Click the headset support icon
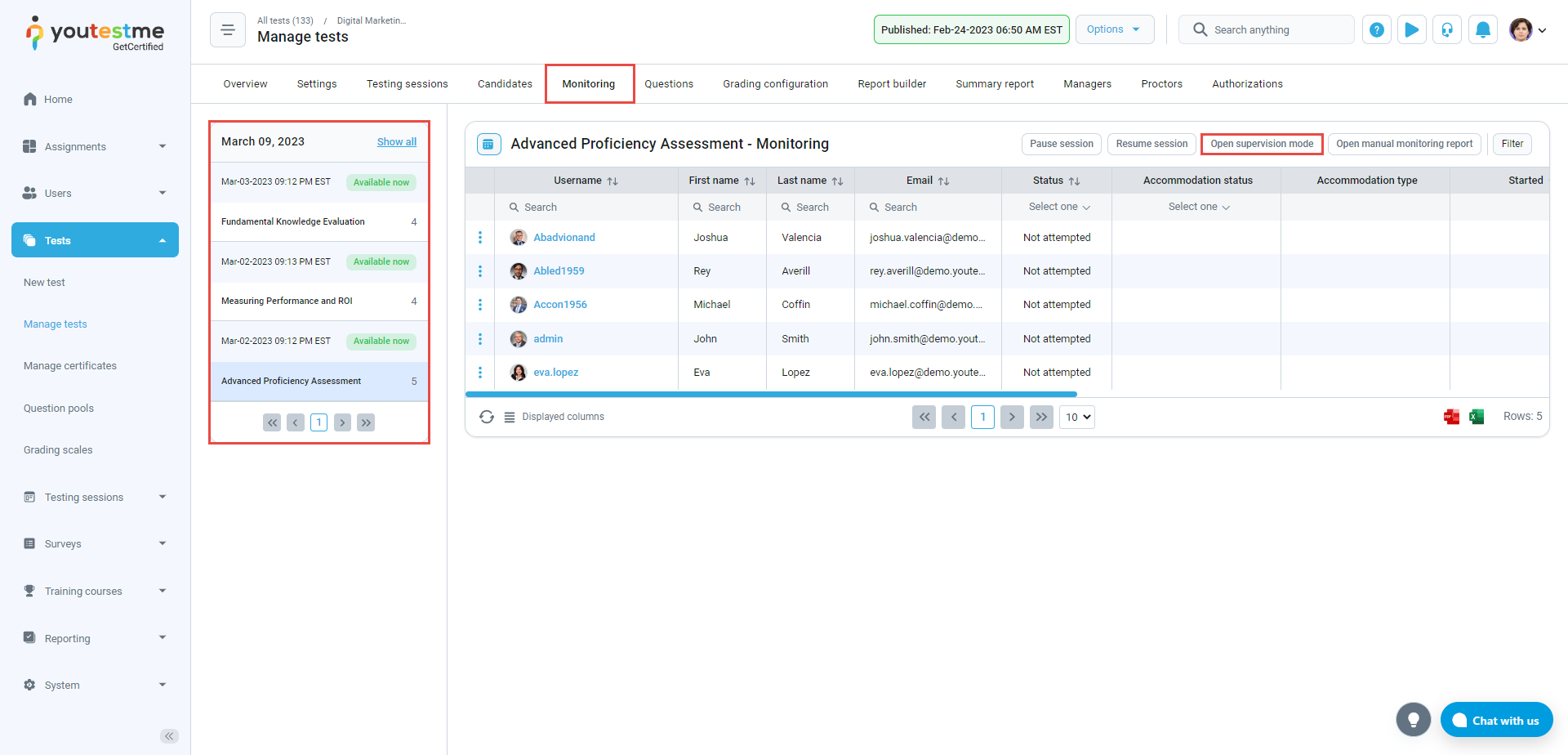Image resolution: width=1568 pixels, height=755 pixels. pos(1446,30)
